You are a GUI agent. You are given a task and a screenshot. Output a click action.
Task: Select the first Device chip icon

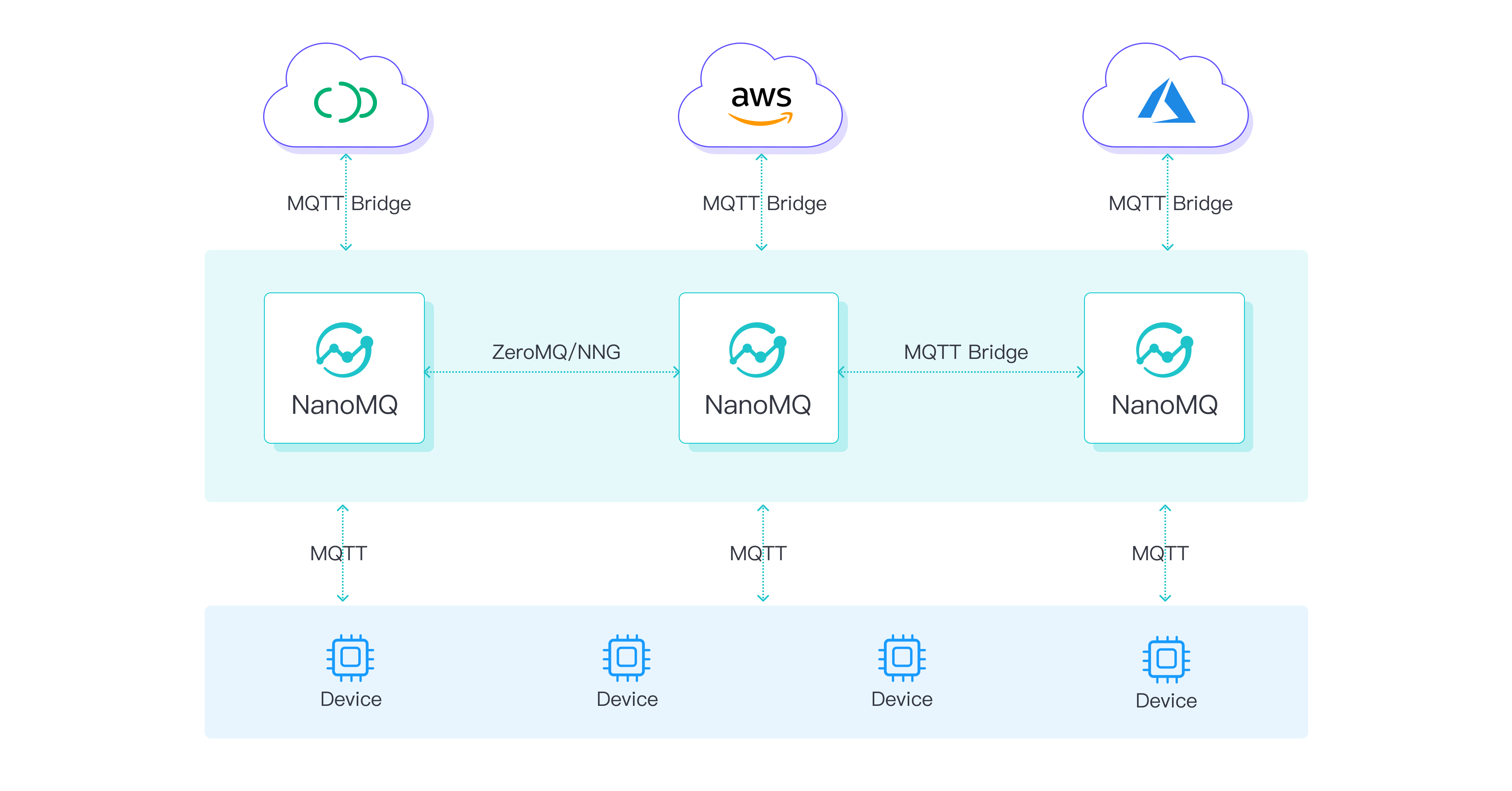(350, 659)
